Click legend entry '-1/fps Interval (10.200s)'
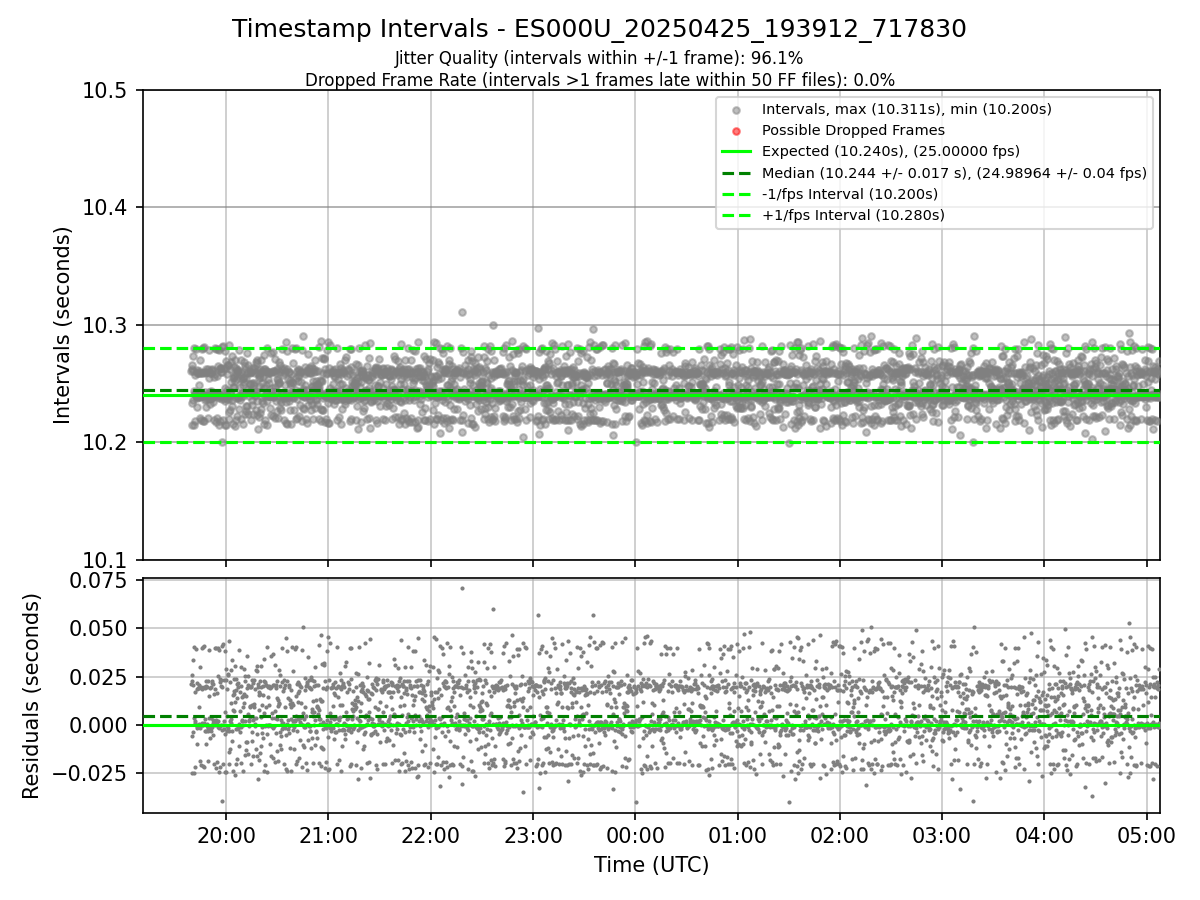Screen dimensions: 1200x900 point(849,194)
